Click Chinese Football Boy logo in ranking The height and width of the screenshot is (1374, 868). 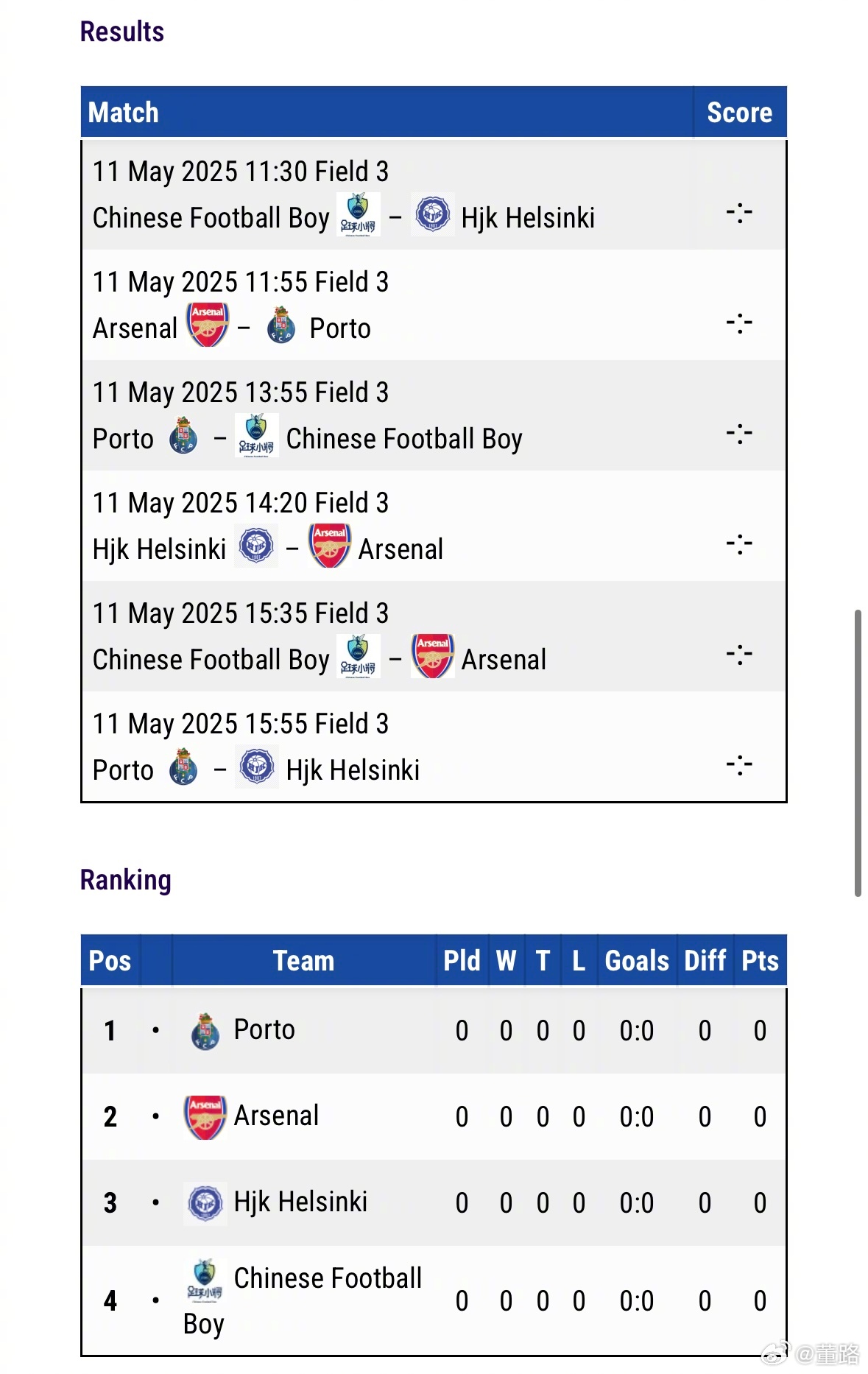pyautogui.click(x=205, y=1279)
